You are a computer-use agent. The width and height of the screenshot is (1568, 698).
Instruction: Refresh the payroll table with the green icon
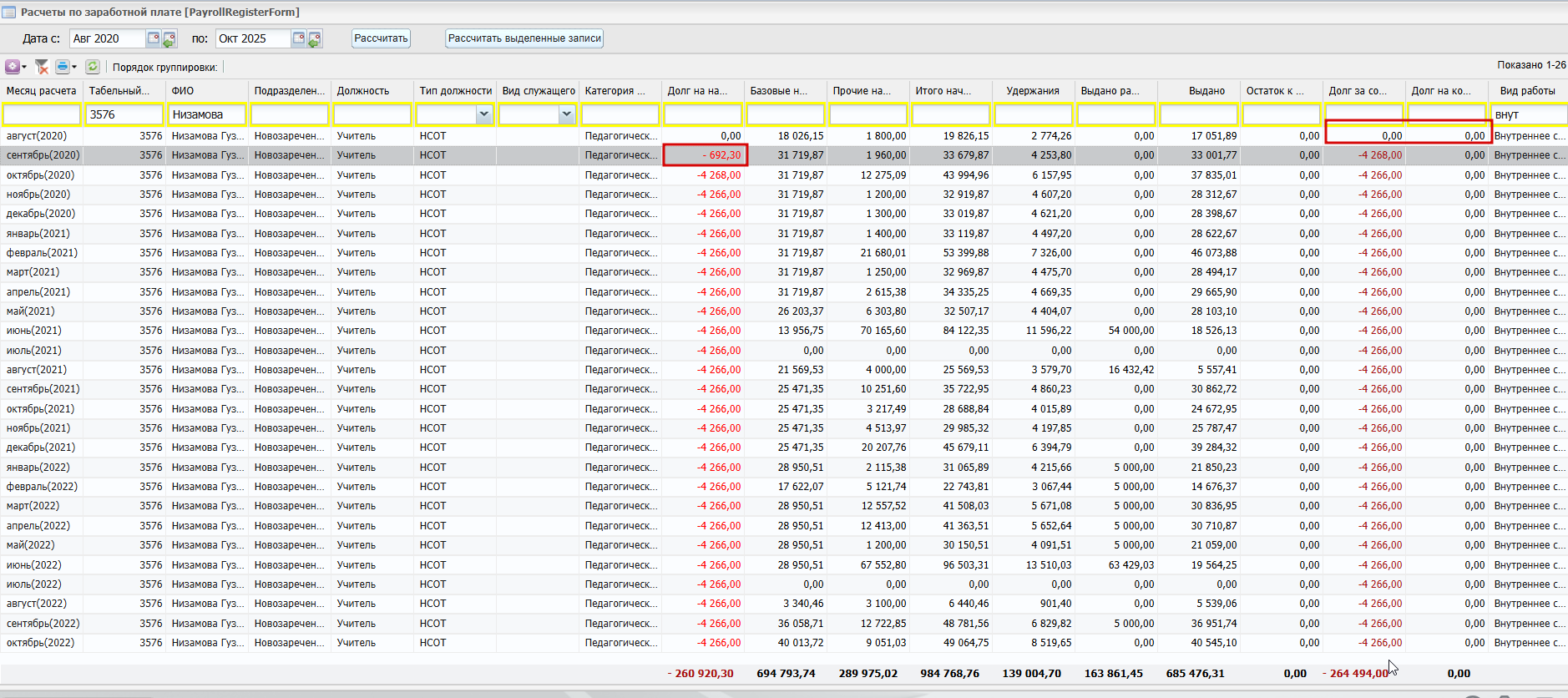click(x=93, y=67)
